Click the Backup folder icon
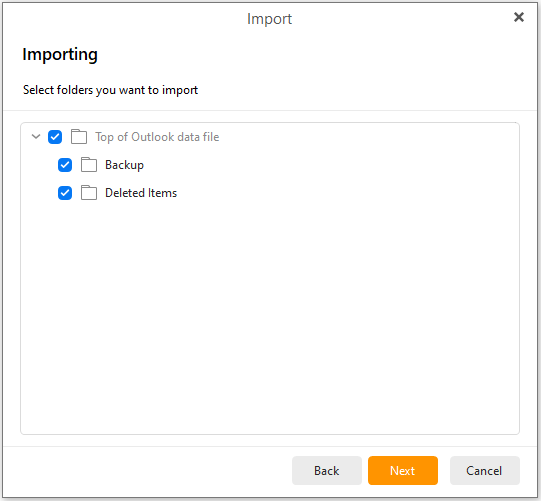 [89, 165]
